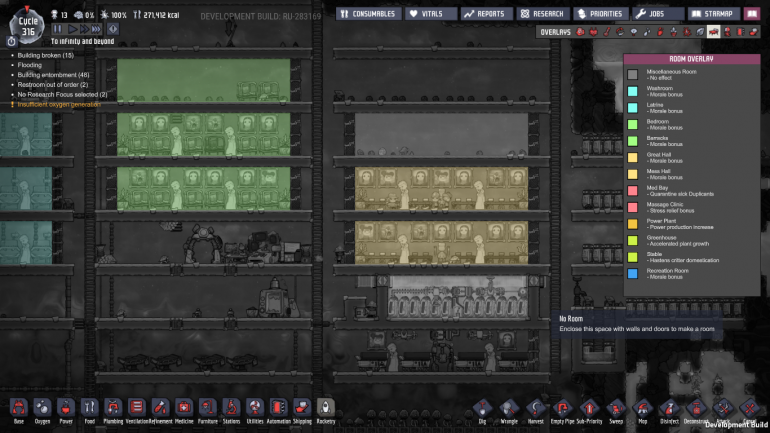This screenshot has width=770, height=433.
Task: Set game speed to fastest
Action: click(x=96, y=29)
